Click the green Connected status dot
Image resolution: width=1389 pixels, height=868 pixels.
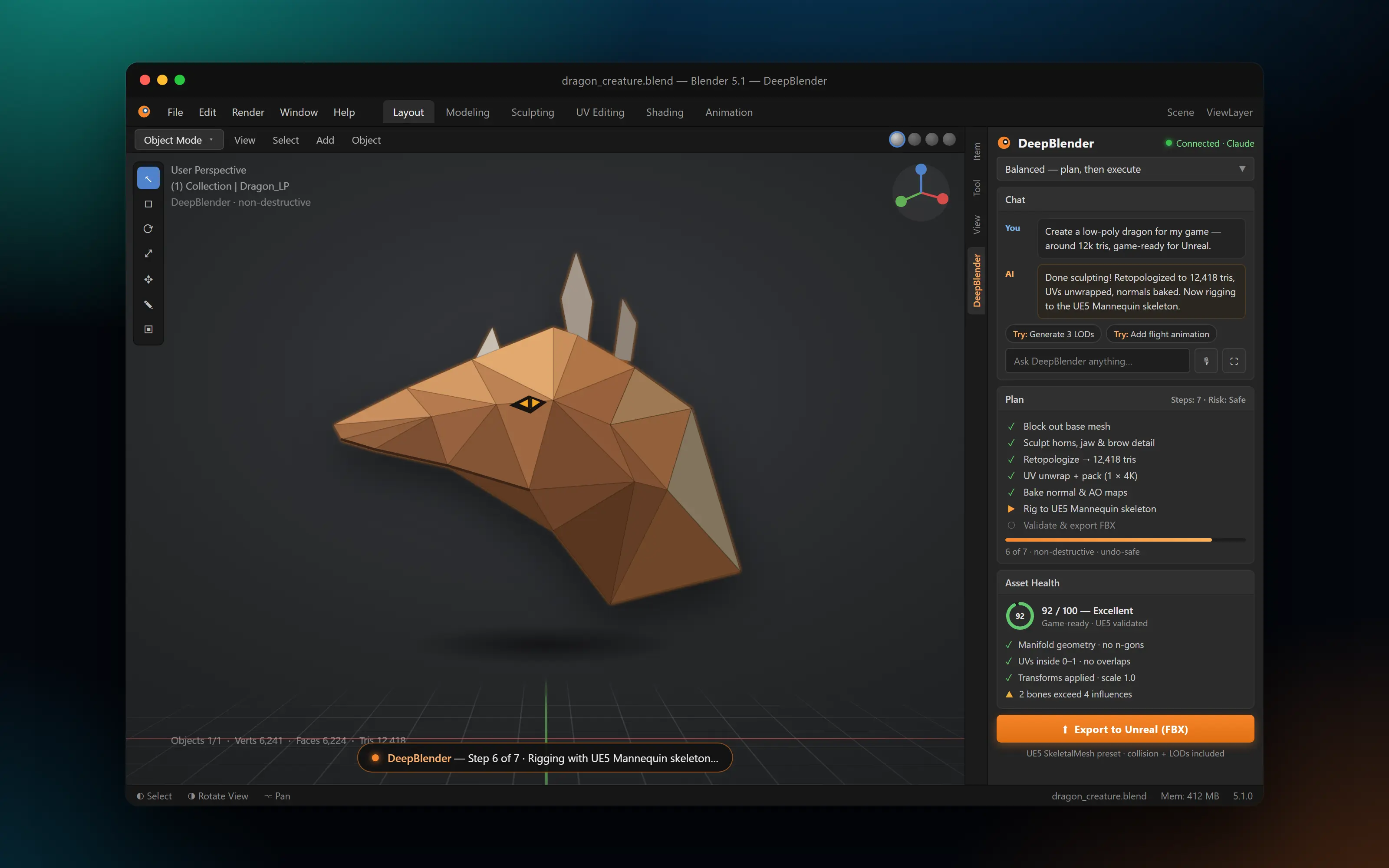coord(1168,143)
